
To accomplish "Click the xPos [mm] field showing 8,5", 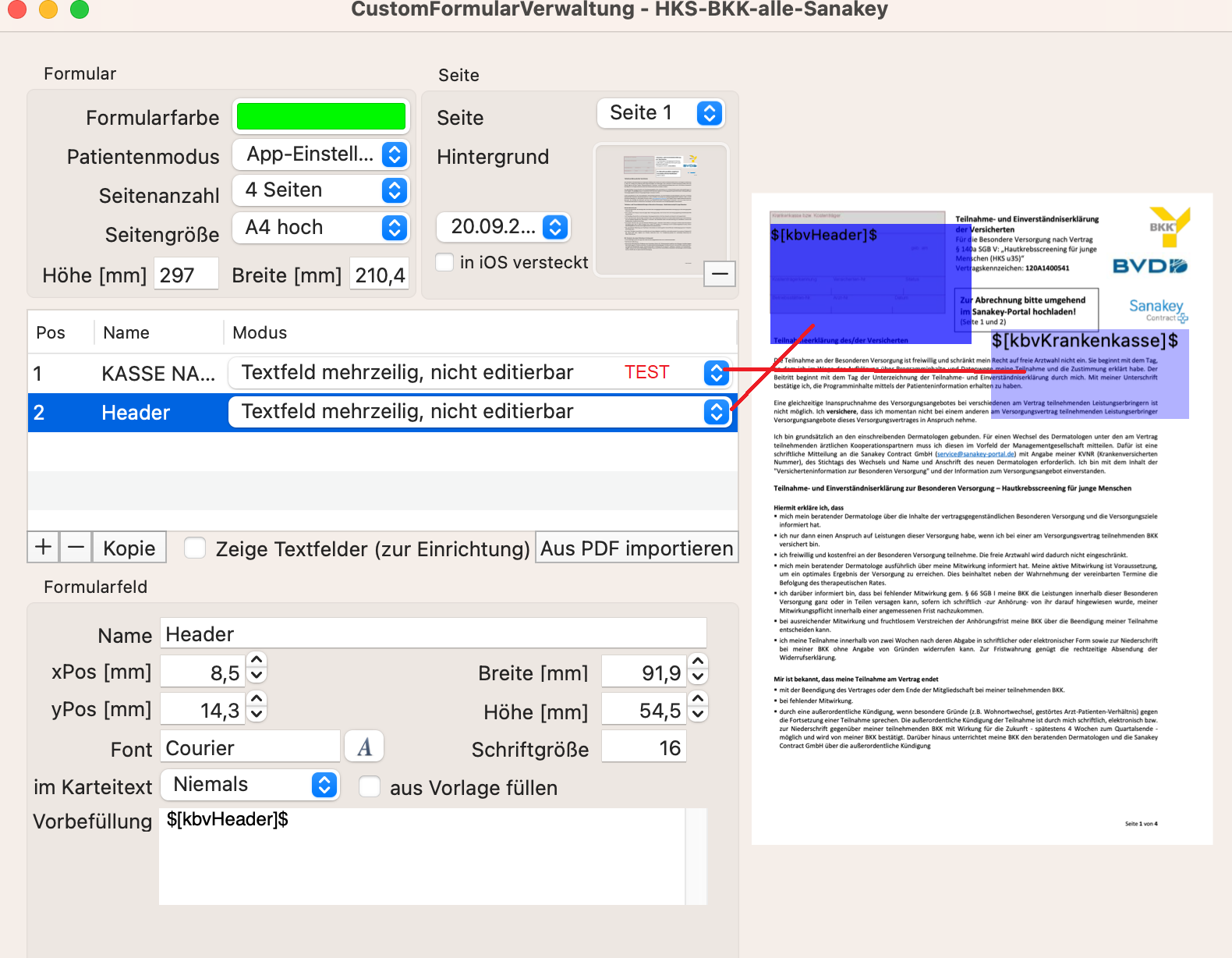I will [x=203, y=672].
